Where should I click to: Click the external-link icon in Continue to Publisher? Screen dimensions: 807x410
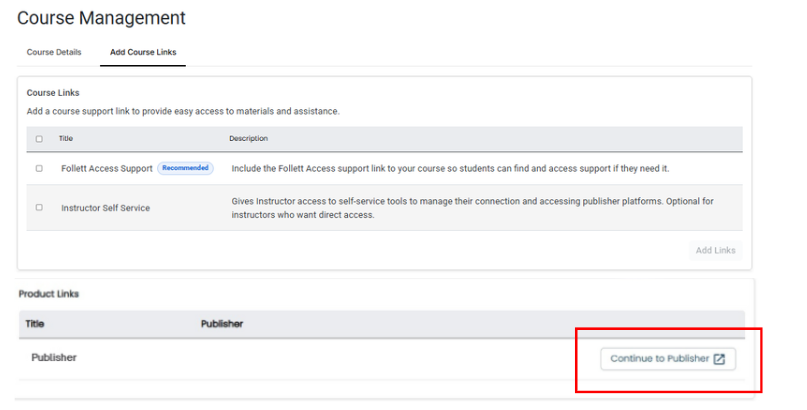pos(720,359)
